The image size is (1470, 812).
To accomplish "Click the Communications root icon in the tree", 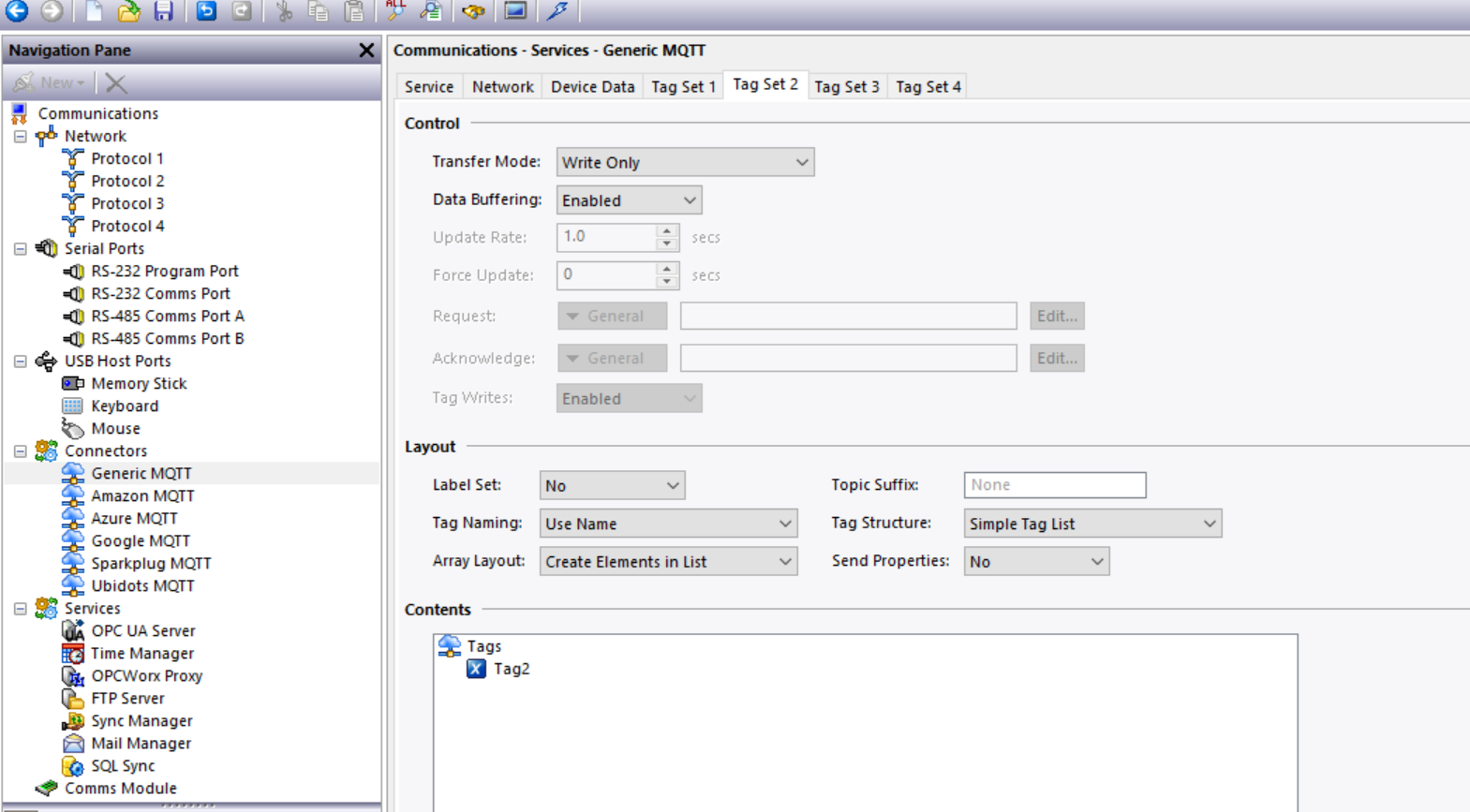I will [x=19, y=113].
